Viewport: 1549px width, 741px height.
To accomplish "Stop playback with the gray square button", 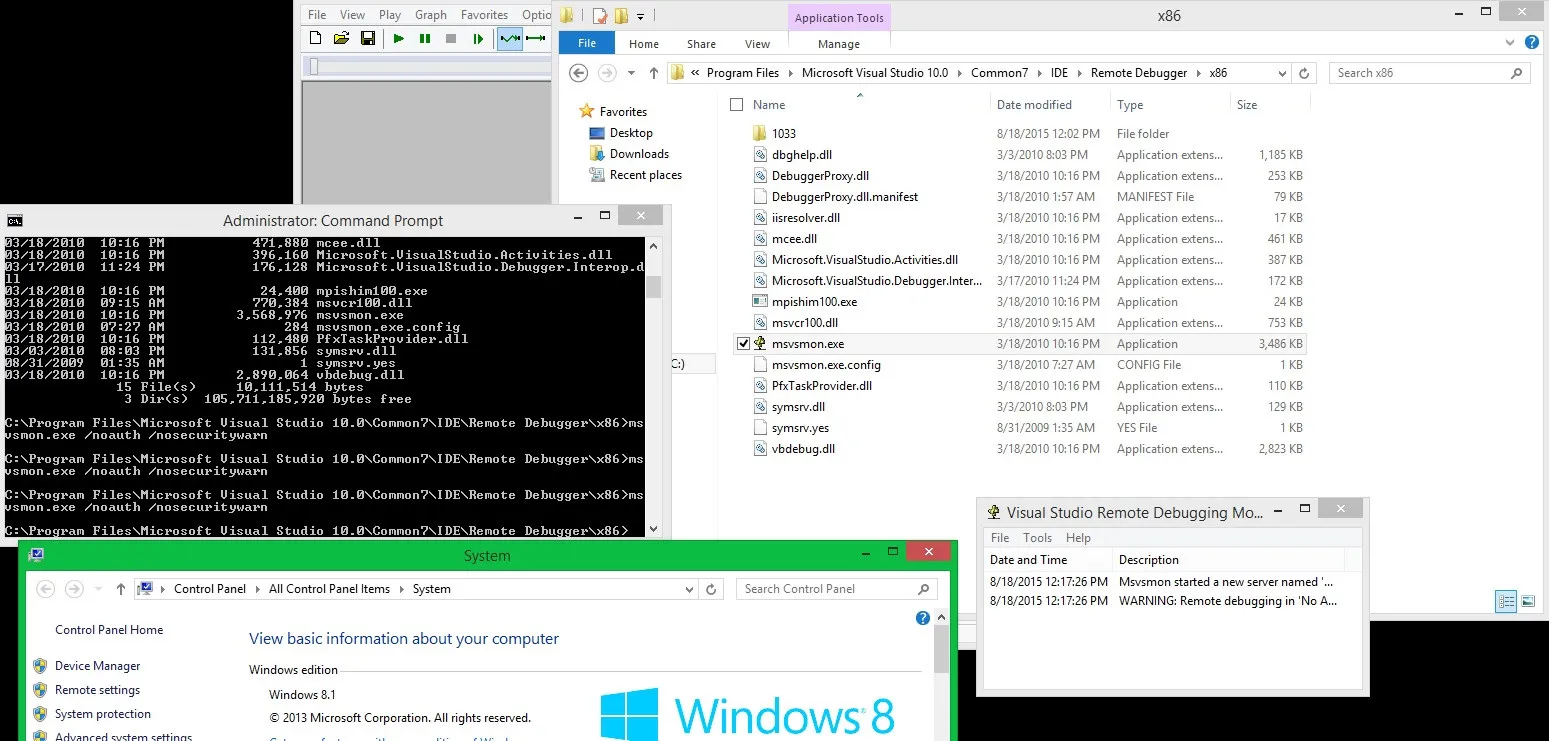I will coord(451,39).
